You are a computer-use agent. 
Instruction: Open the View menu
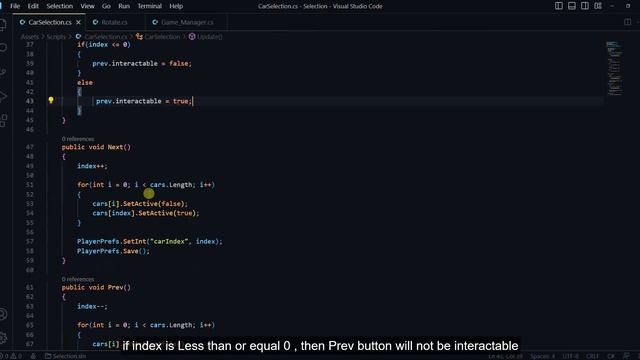point(87,6)
